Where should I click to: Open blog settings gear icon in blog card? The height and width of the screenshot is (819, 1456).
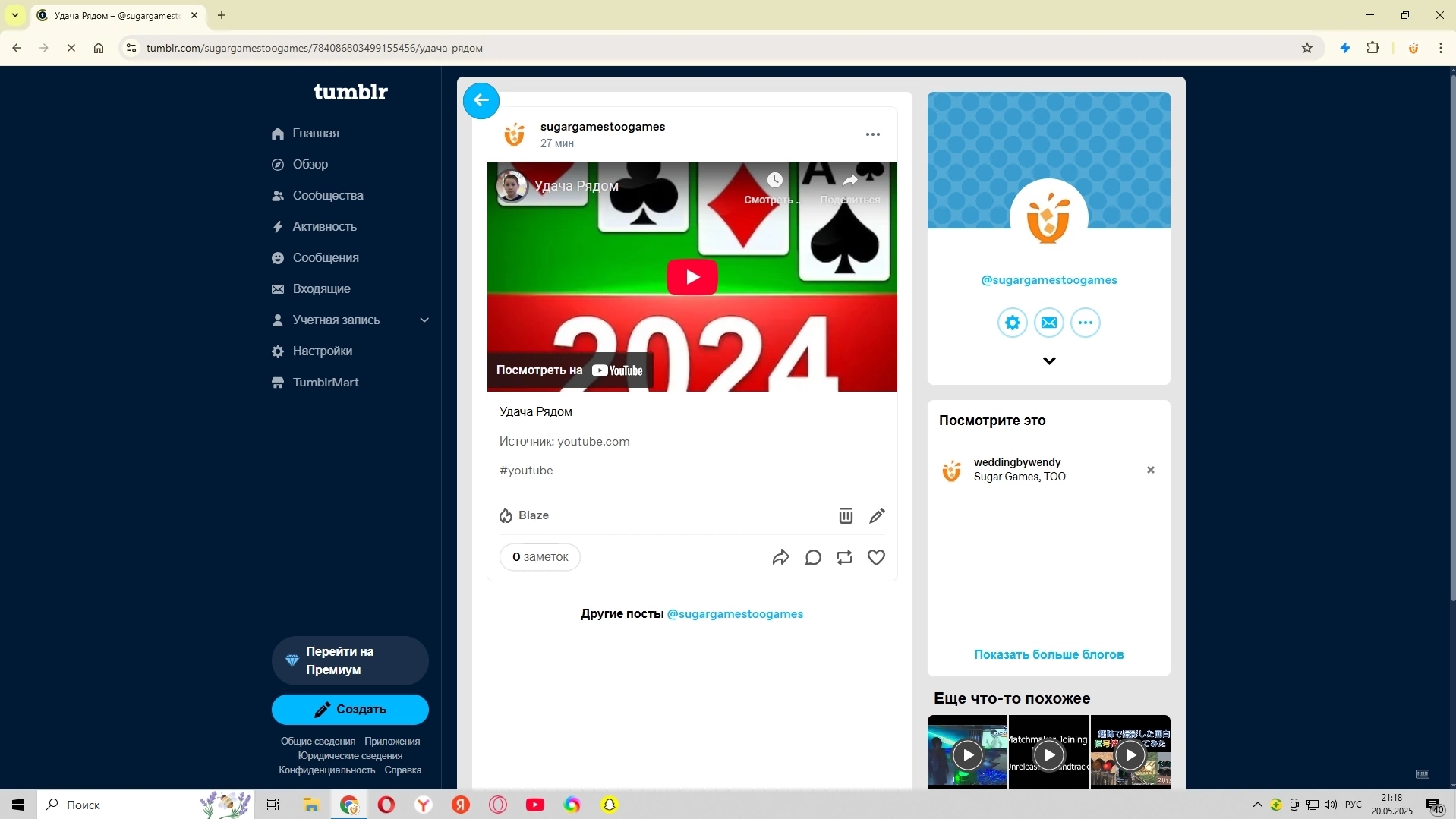(1012, 323)
